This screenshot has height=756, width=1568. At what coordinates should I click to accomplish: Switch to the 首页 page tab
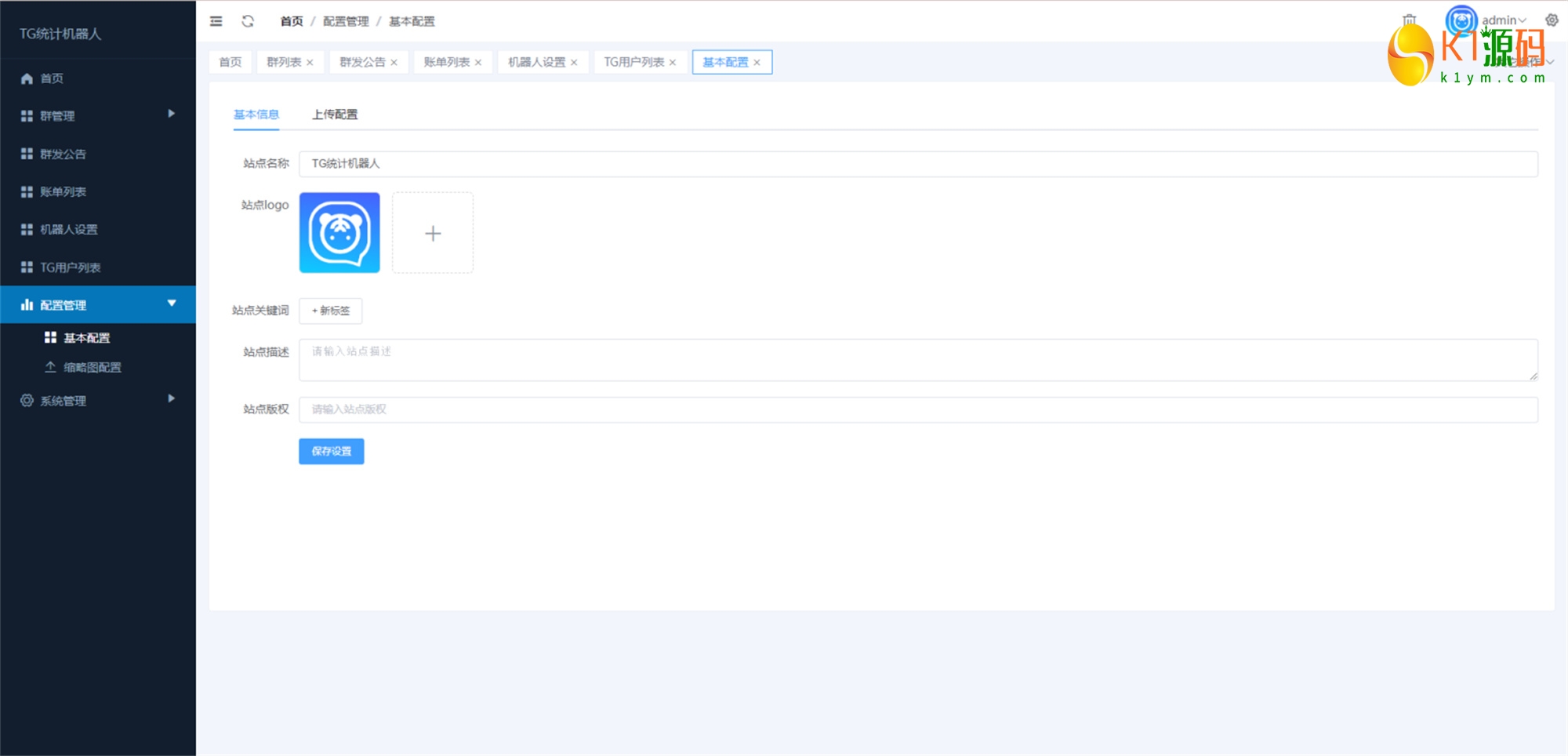(x=230, y=62)
